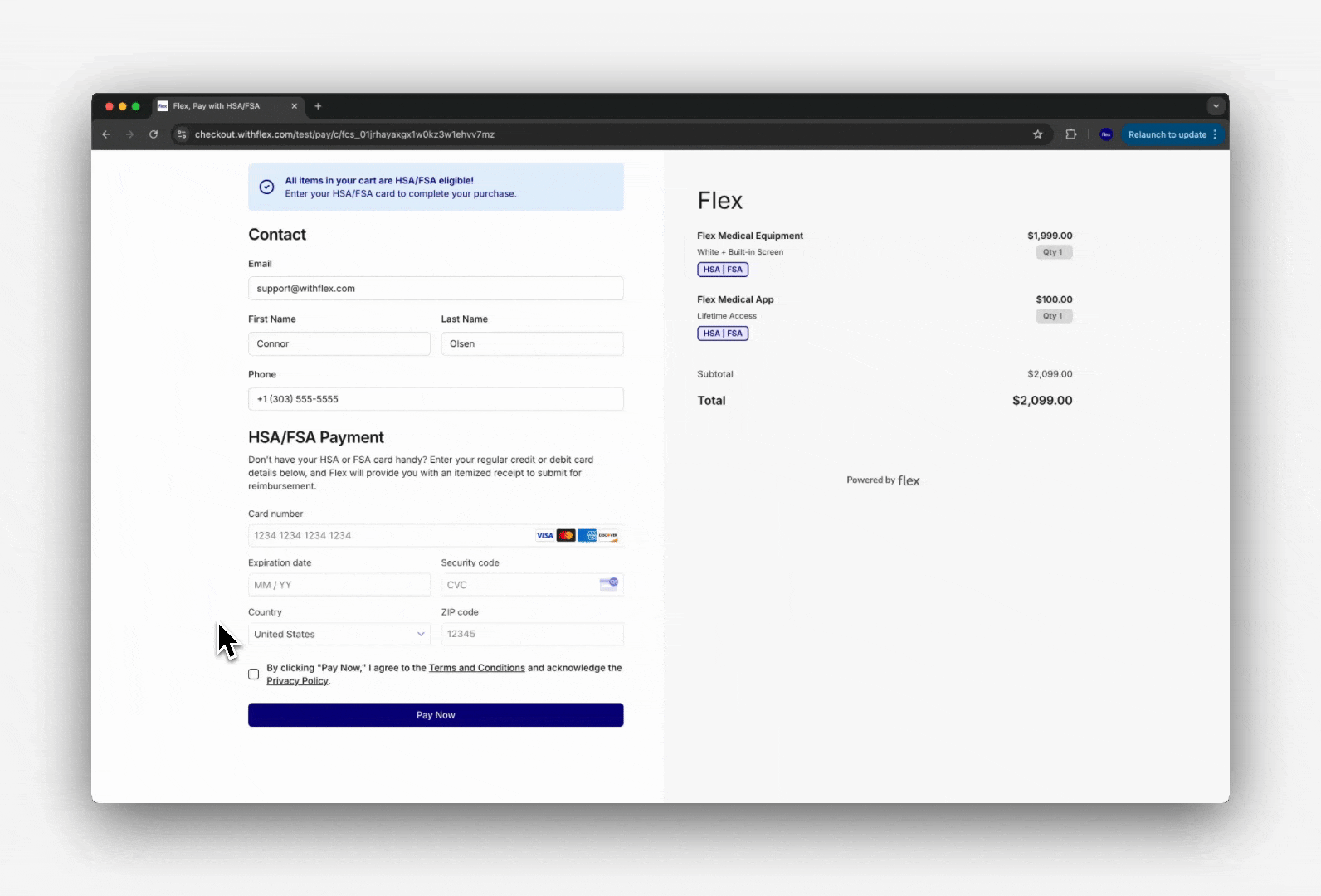
Task: Open site information icon in address bar
Action: (182, 134)
